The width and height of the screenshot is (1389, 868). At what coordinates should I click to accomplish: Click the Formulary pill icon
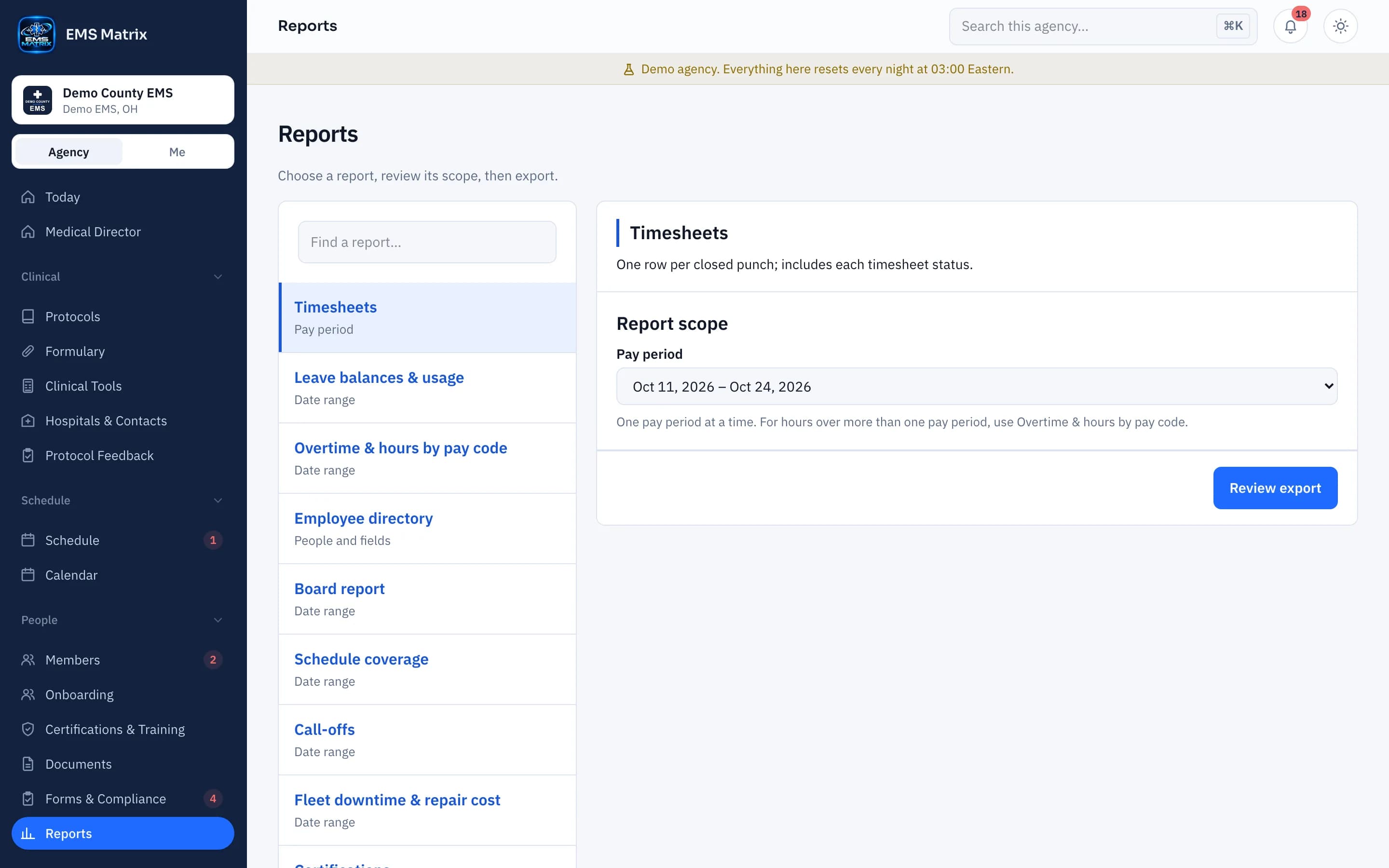click(28, 352)
